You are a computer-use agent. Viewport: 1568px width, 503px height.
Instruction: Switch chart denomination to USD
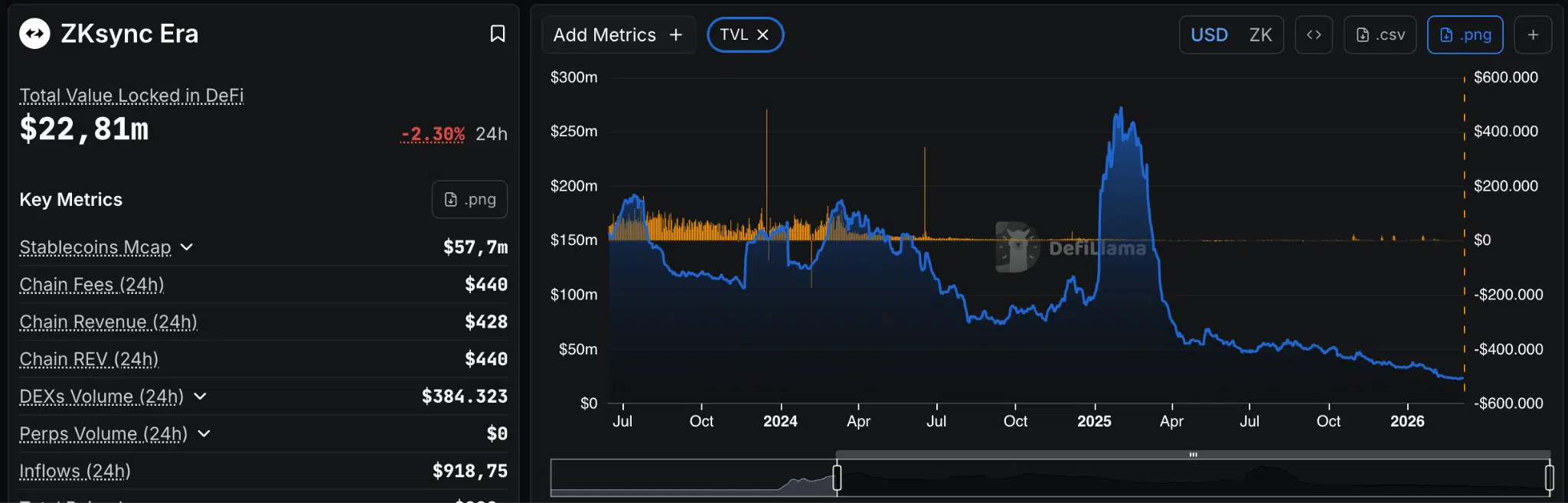click(1209, 35)
